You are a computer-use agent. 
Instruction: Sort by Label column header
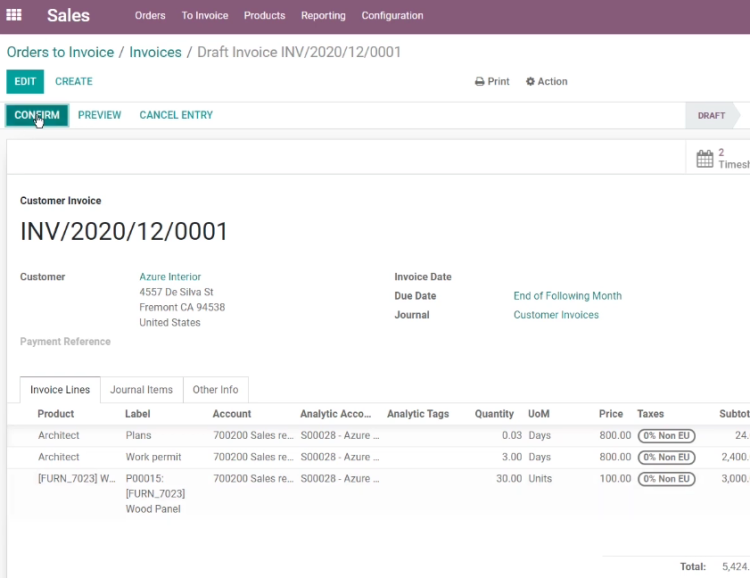click(x=137, y=414)
